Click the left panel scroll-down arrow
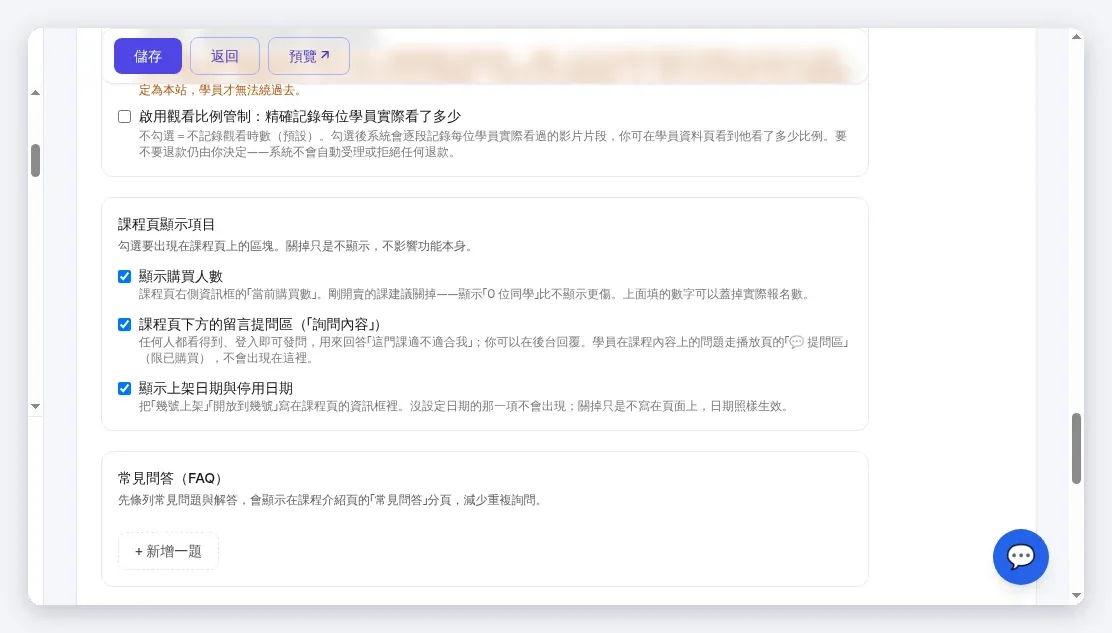 [x=35, y=406]
